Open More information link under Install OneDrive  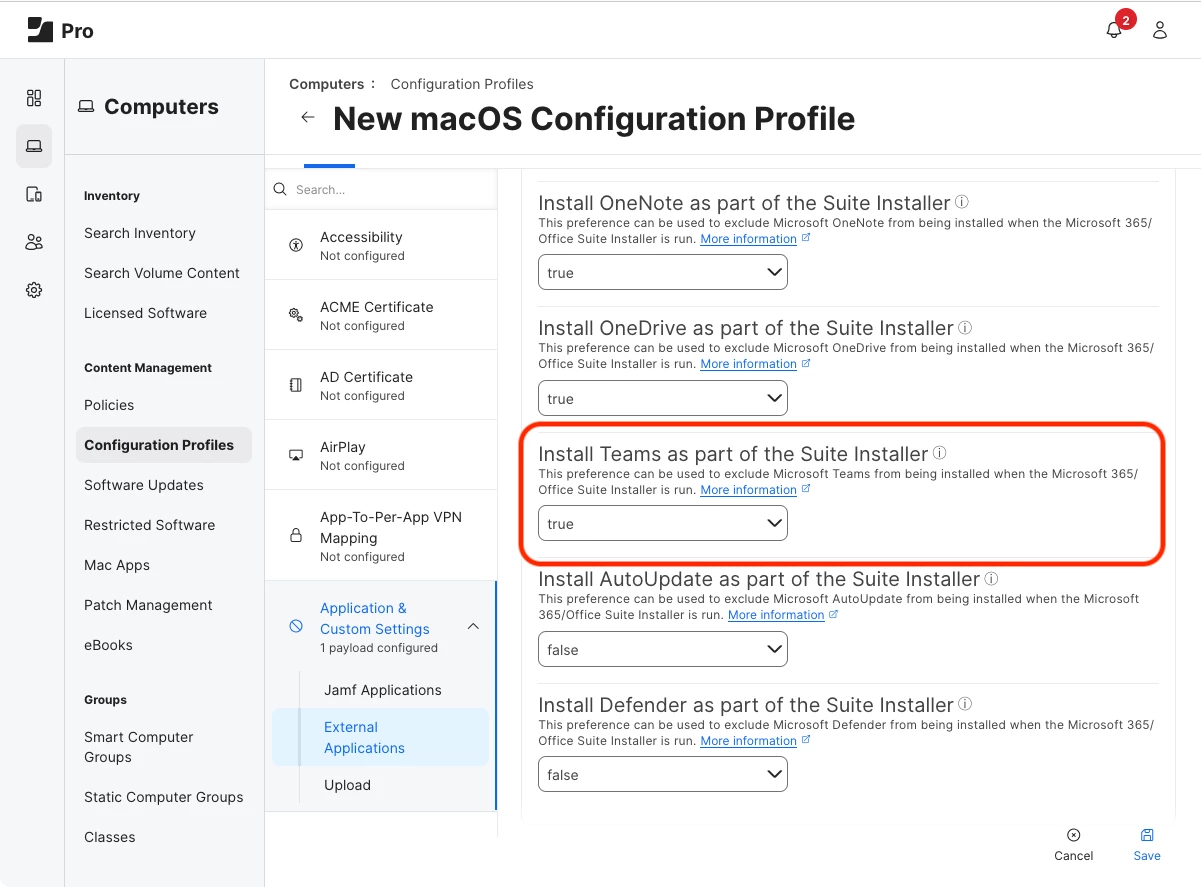click(748, 364)
